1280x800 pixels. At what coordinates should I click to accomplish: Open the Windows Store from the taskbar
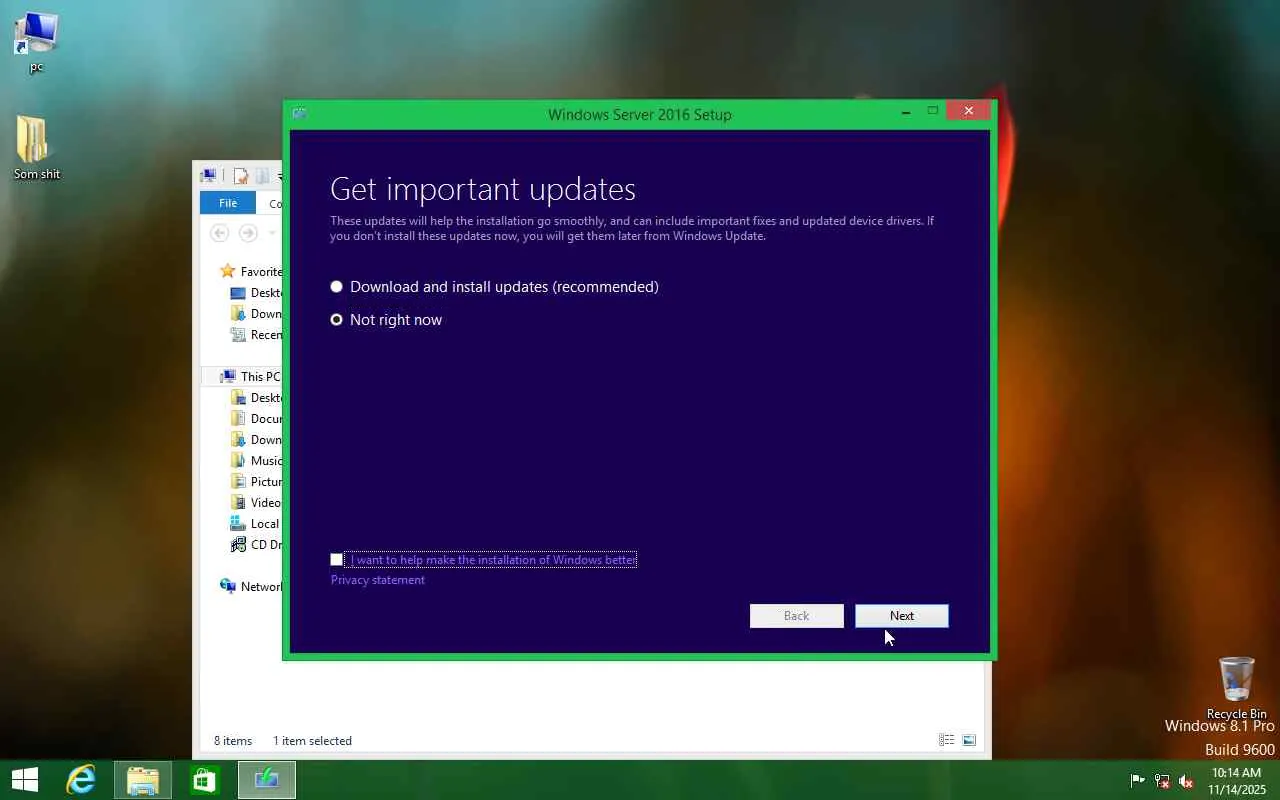tap(204, 780)
